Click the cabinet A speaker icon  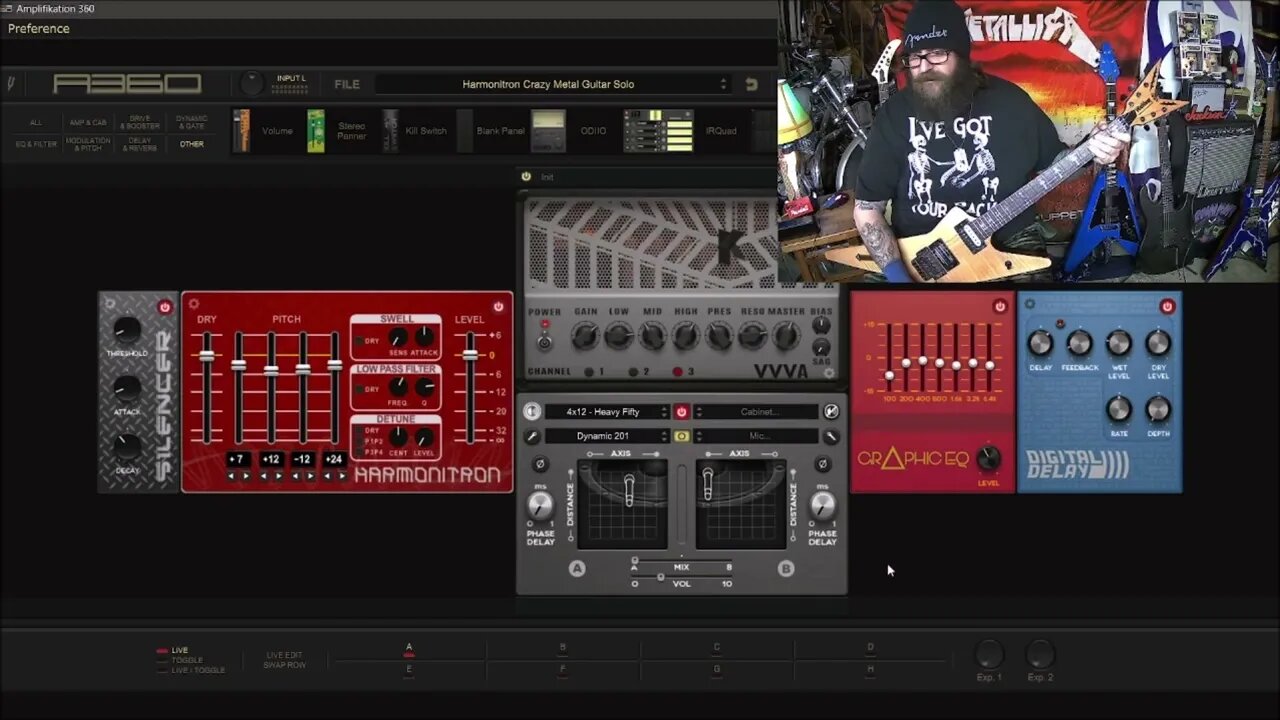(x=532, y=411)
